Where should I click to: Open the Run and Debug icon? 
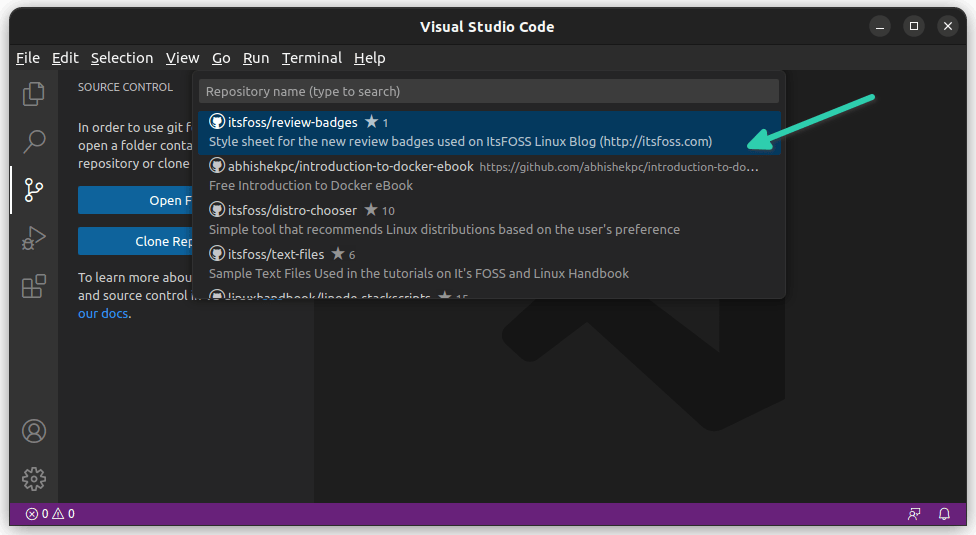point(34,238)
